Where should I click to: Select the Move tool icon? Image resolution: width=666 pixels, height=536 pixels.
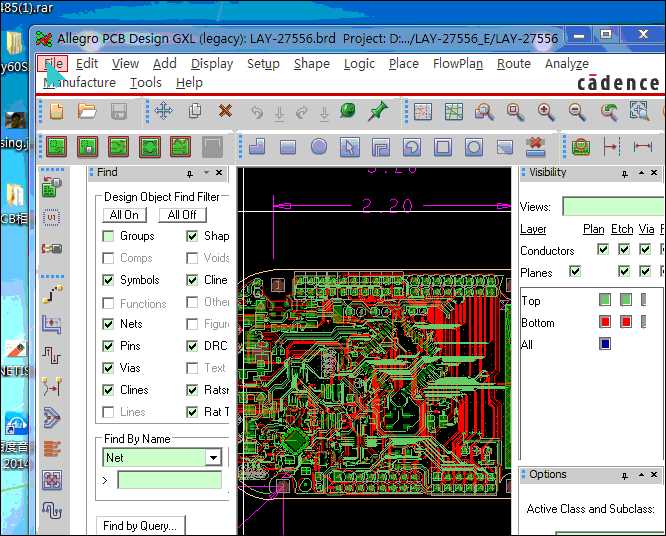164,111
